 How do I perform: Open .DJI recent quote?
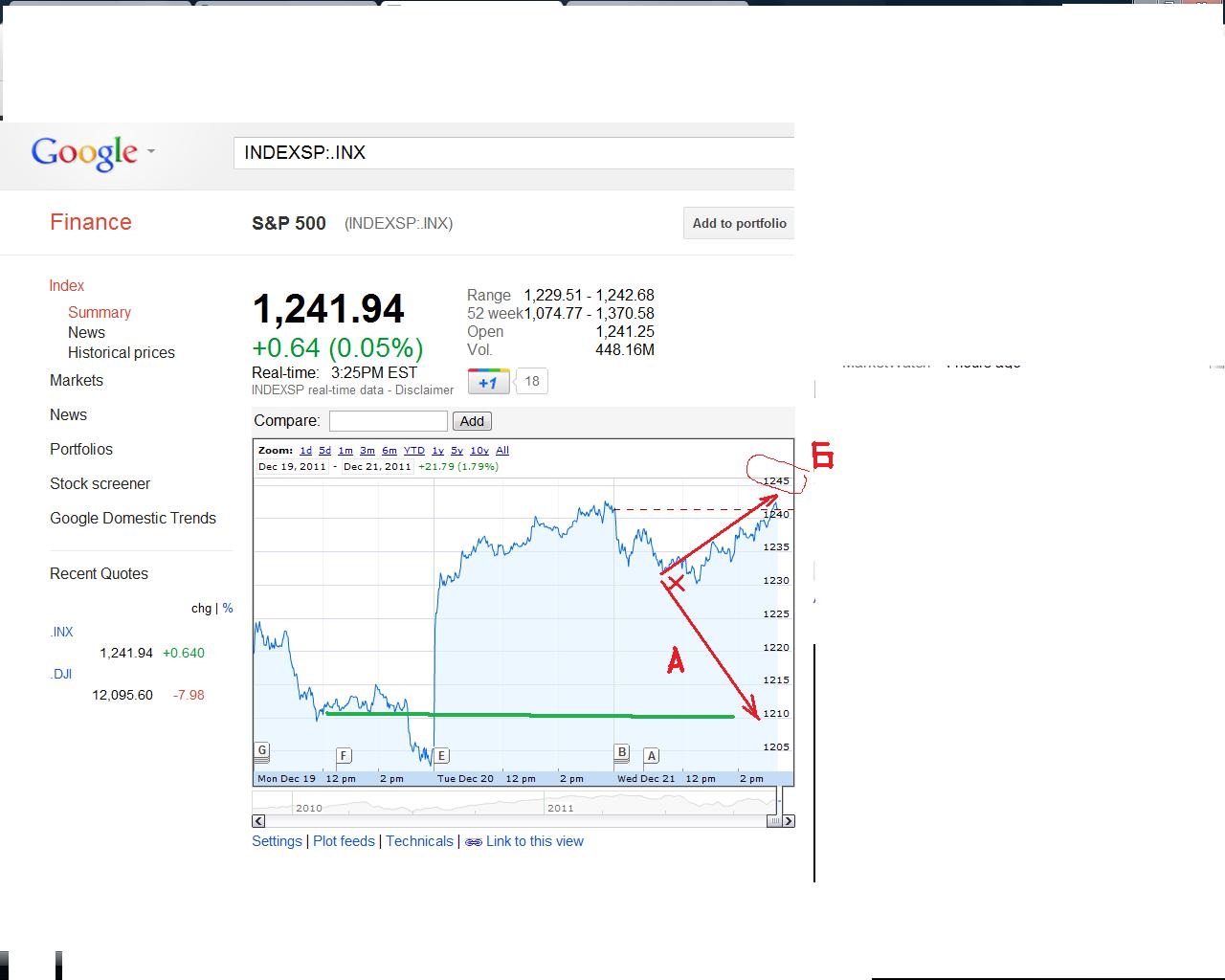61,674
